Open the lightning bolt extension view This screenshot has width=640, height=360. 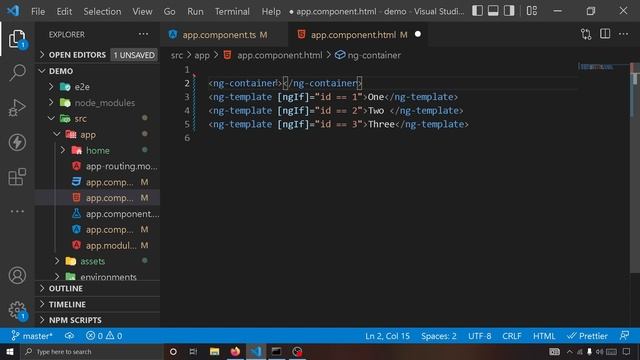coord(17,142)
